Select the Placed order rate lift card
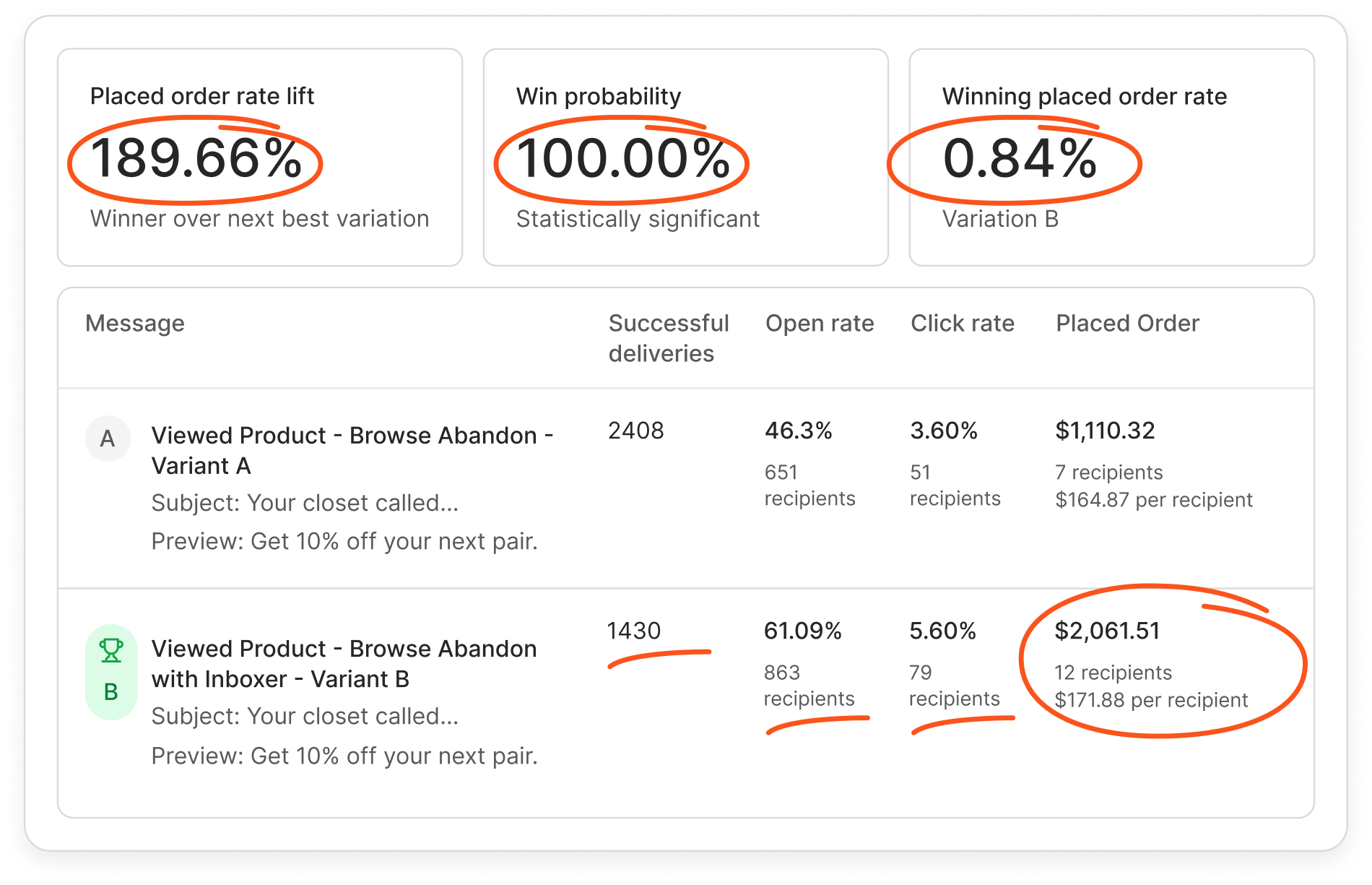The height and width of the screenshot is (885, 1372). [x=260, y=157]
